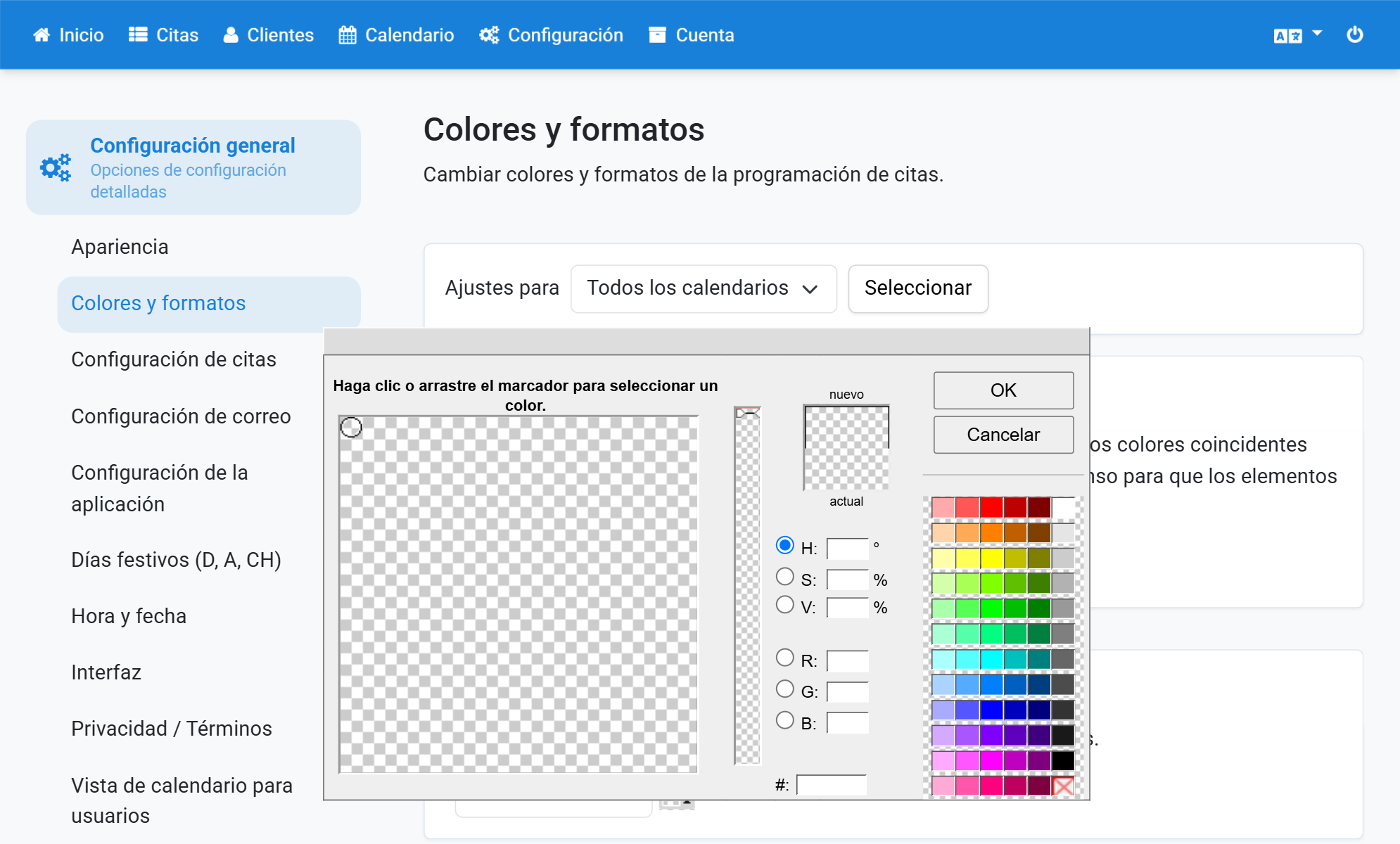This screenshot has width=1400, height=844.
Task: Open Vista de calendario para usuarios
Action: (182, 800)
